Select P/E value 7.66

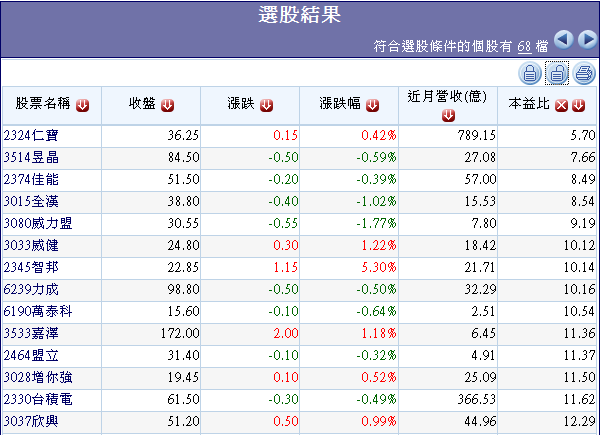tap(583, 157)
